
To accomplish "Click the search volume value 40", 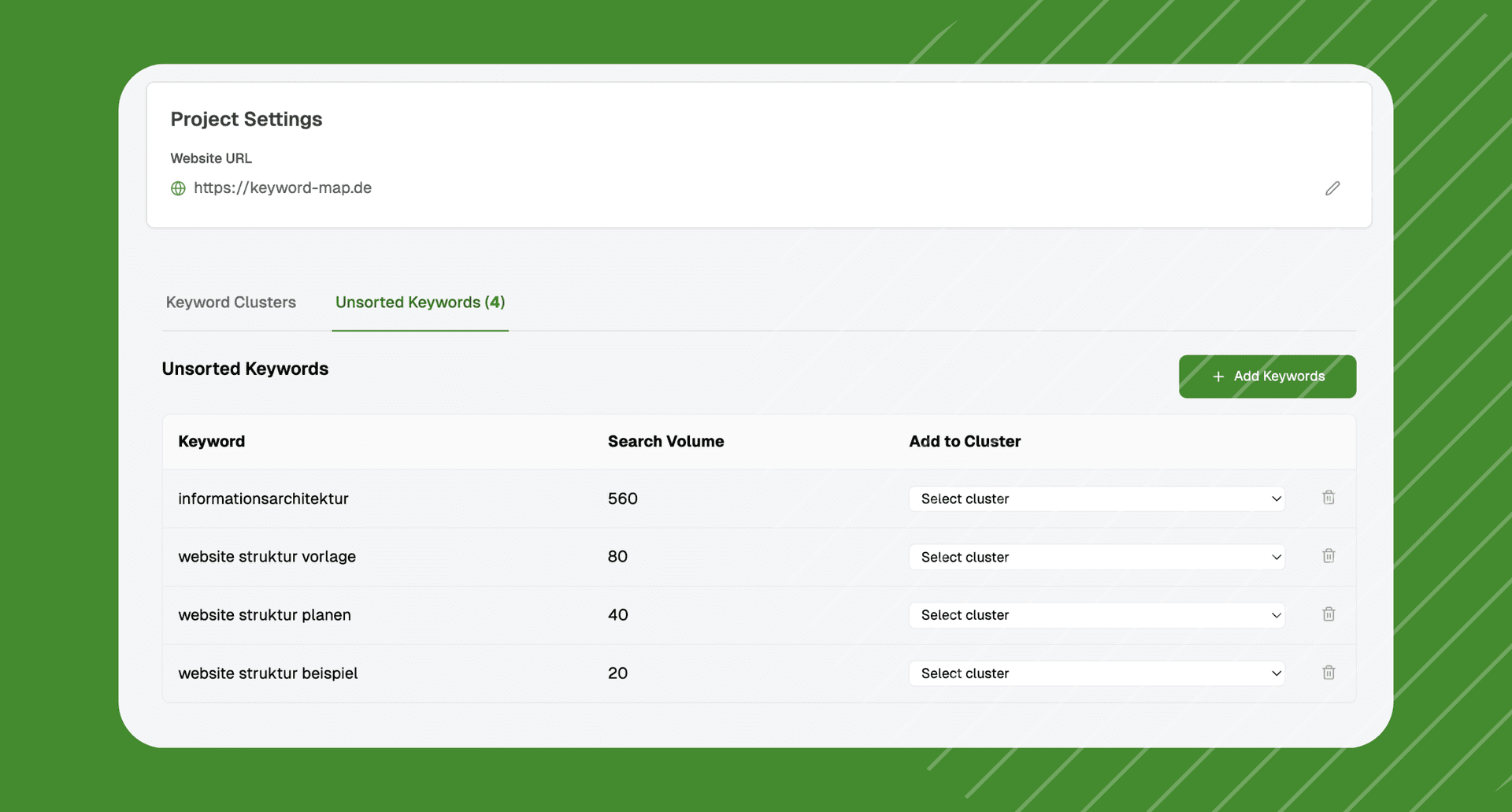I will (618, 615).
